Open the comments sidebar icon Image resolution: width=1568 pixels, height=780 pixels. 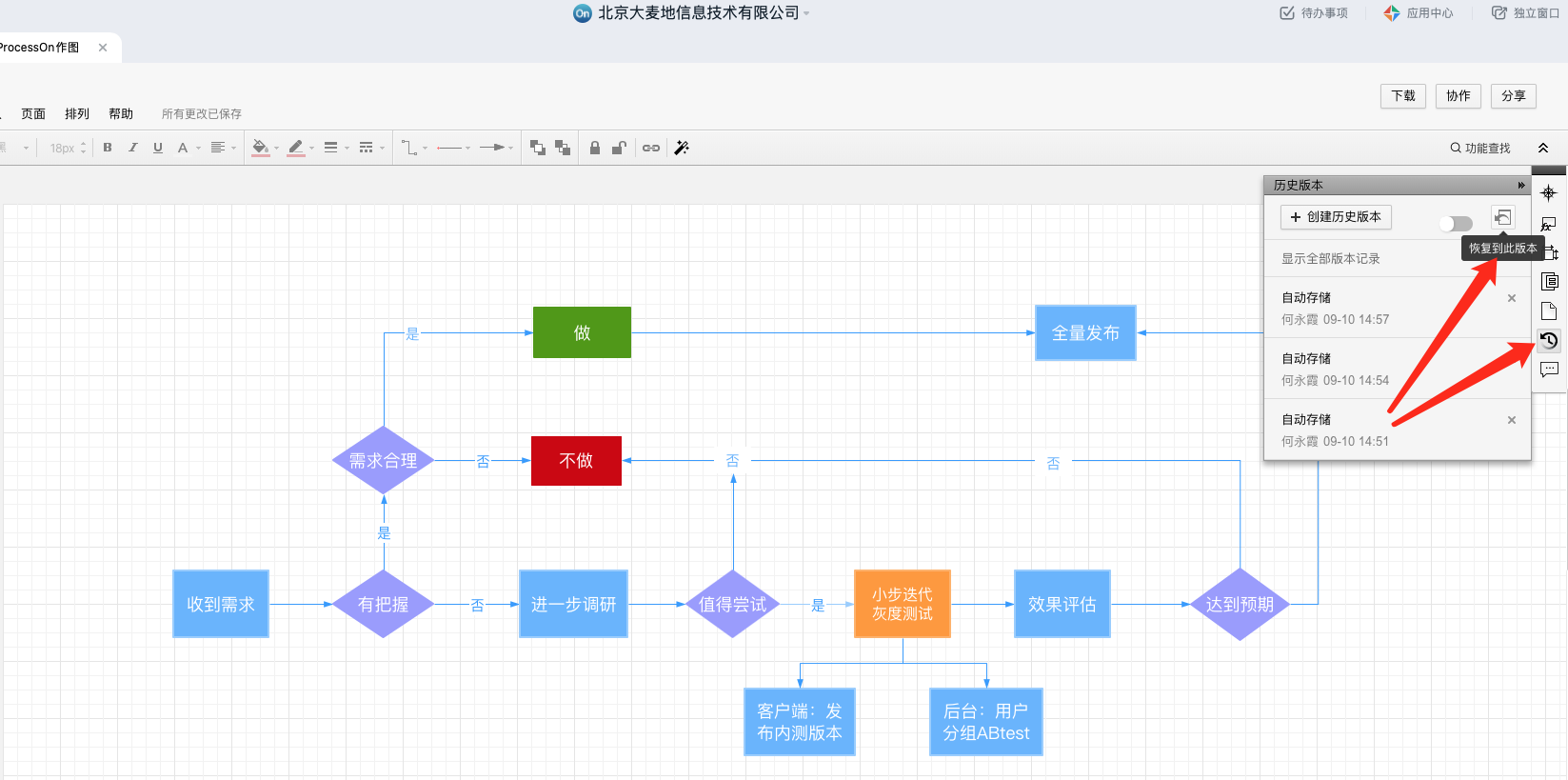1549,370
